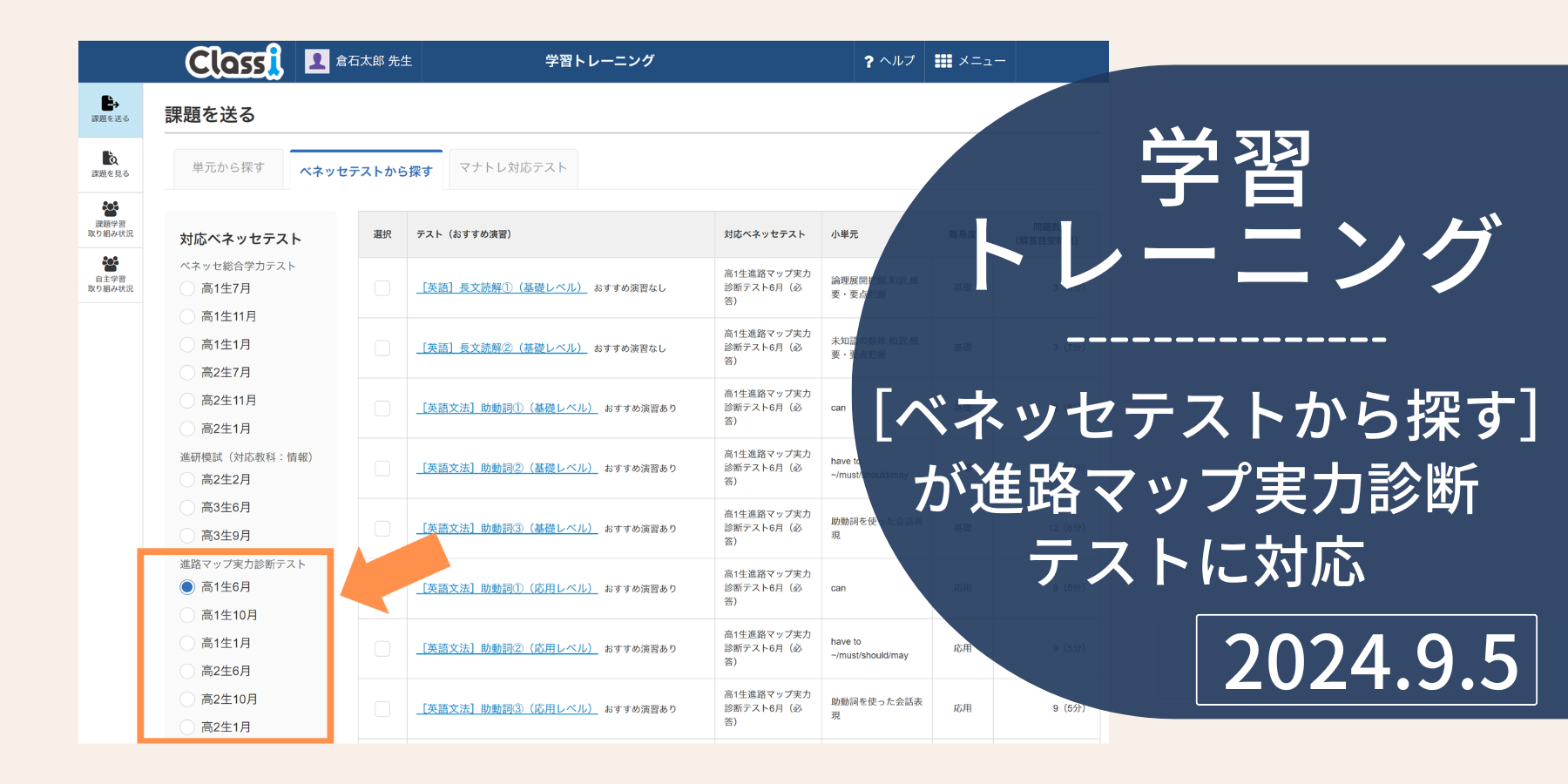Switch to the マナトレ対応テスト tab
The height and width of the screenshot is (784, 1568).
513,167
